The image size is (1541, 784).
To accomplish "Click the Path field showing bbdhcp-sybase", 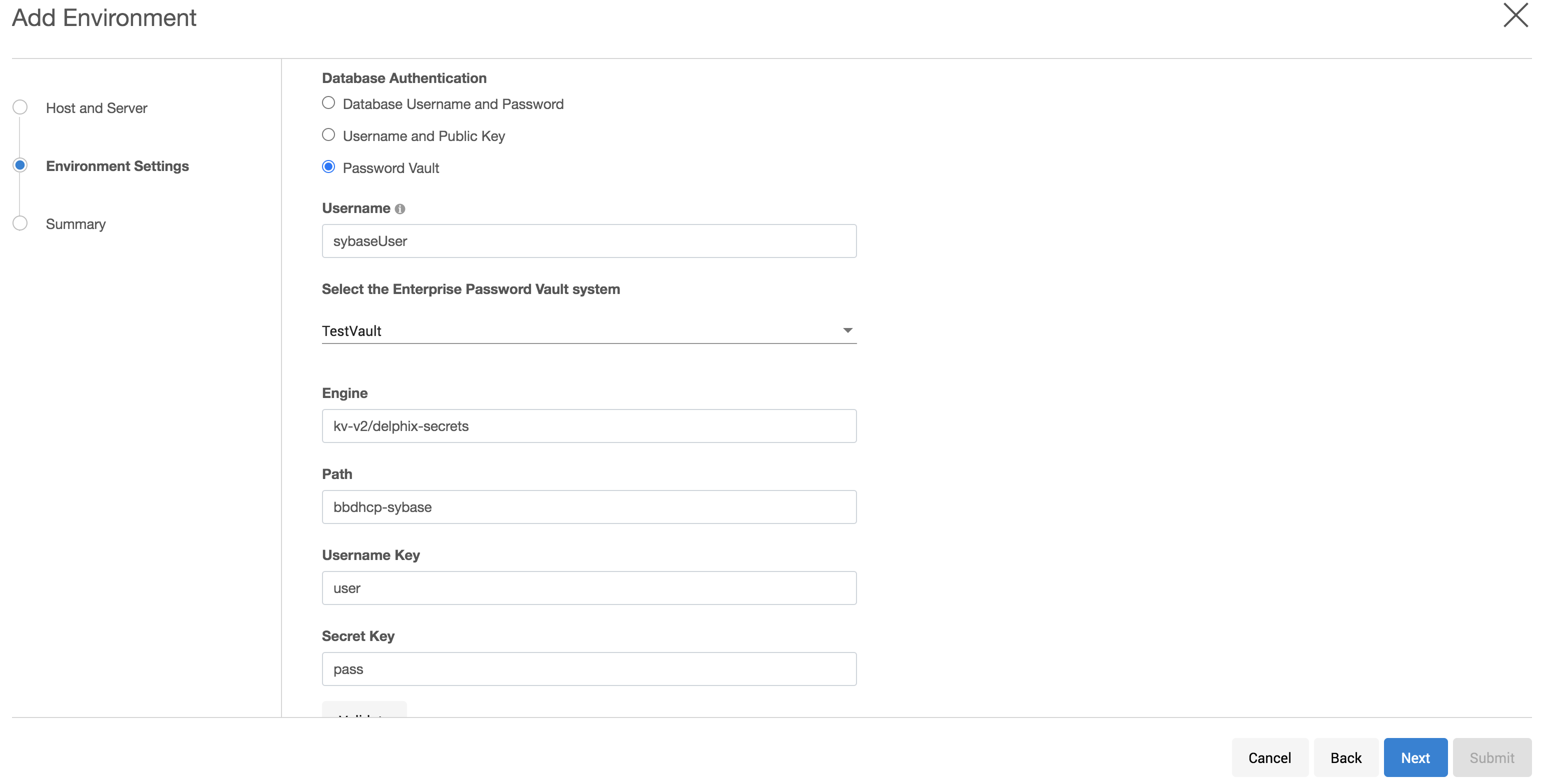I will click(x=588, y=507).
